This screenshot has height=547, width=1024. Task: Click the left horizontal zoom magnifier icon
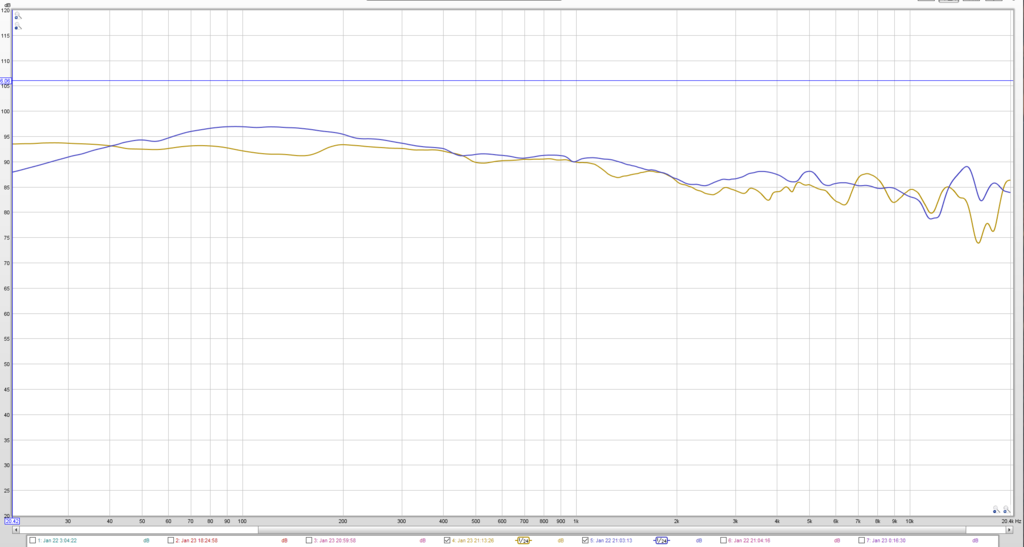tap(995, 509)
